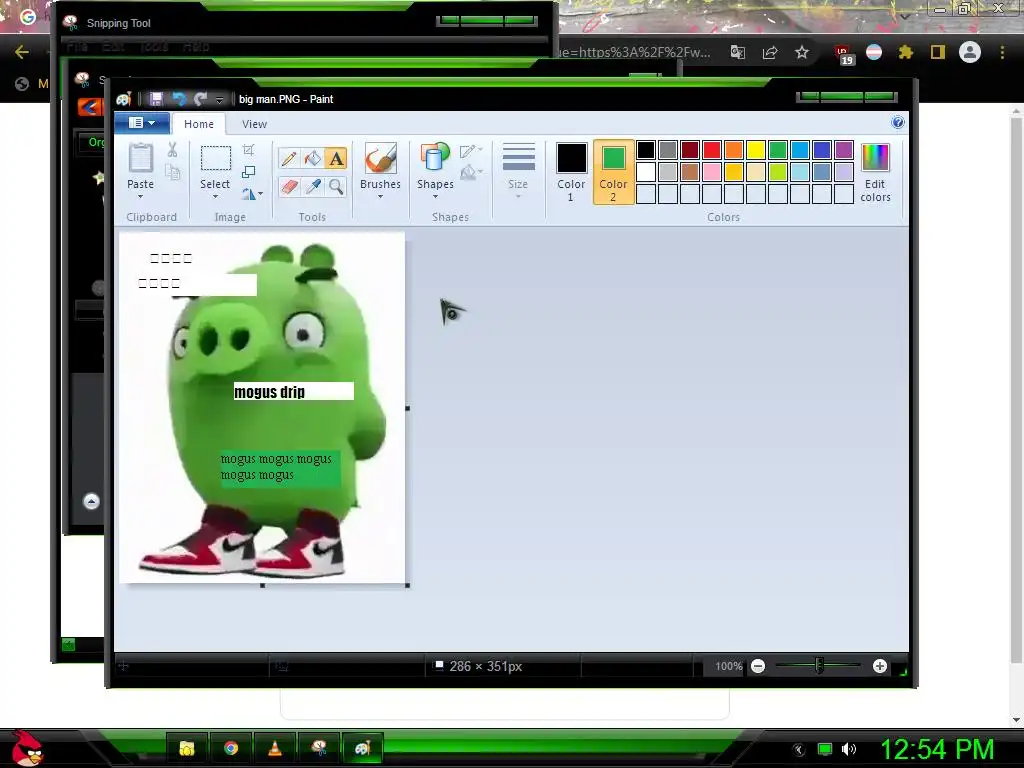Viewport: 1024px width, 768px height.
Task: Open Chrome from the taskbar
Action: pyautogui.click(x=231, y=748)
